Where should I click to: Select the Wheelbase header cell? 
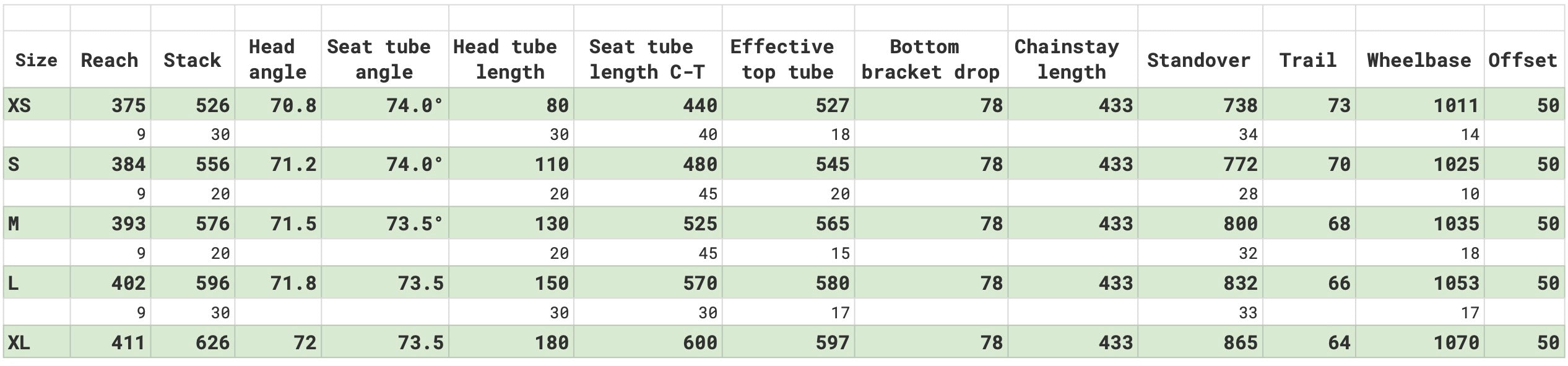(1419, 60)
